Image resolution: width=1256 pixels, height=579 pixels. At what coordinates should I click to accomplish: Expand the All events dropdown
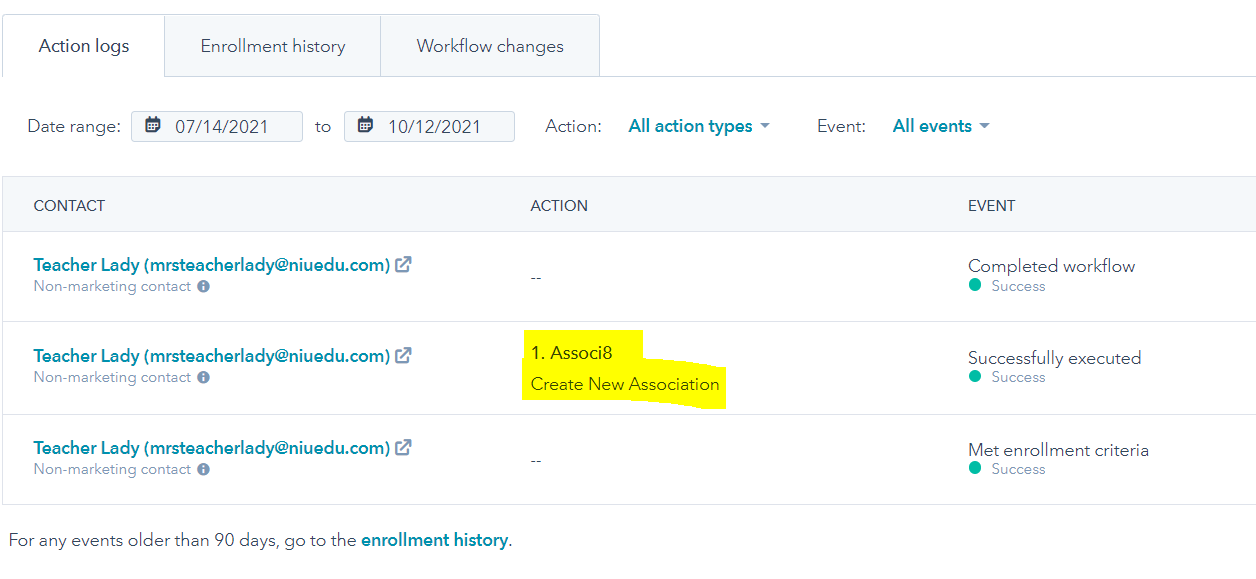(x=940, y=126)
